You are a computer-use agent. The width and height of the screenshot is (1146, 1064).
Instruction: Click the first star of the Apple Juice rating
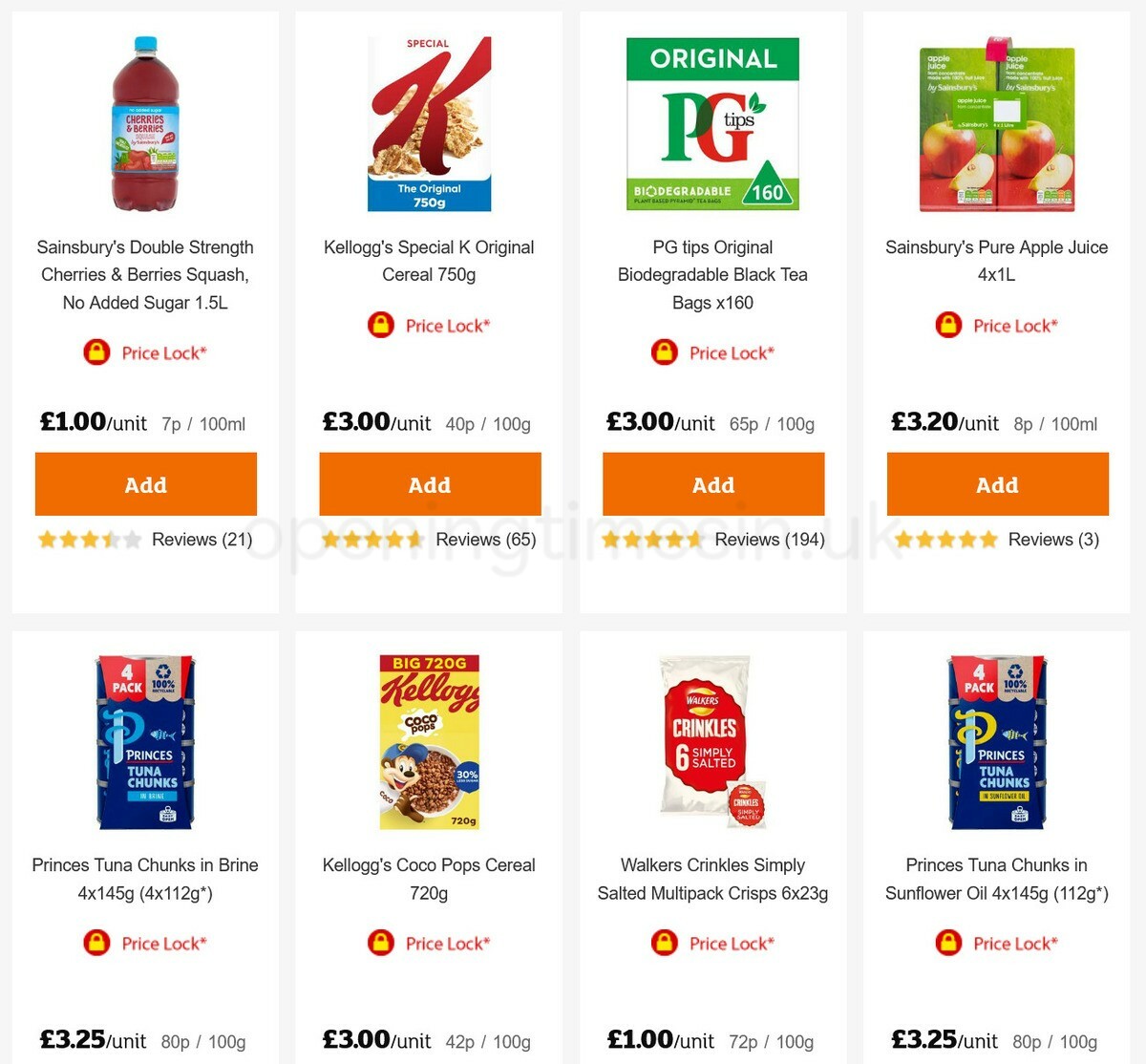pos(901,539)
